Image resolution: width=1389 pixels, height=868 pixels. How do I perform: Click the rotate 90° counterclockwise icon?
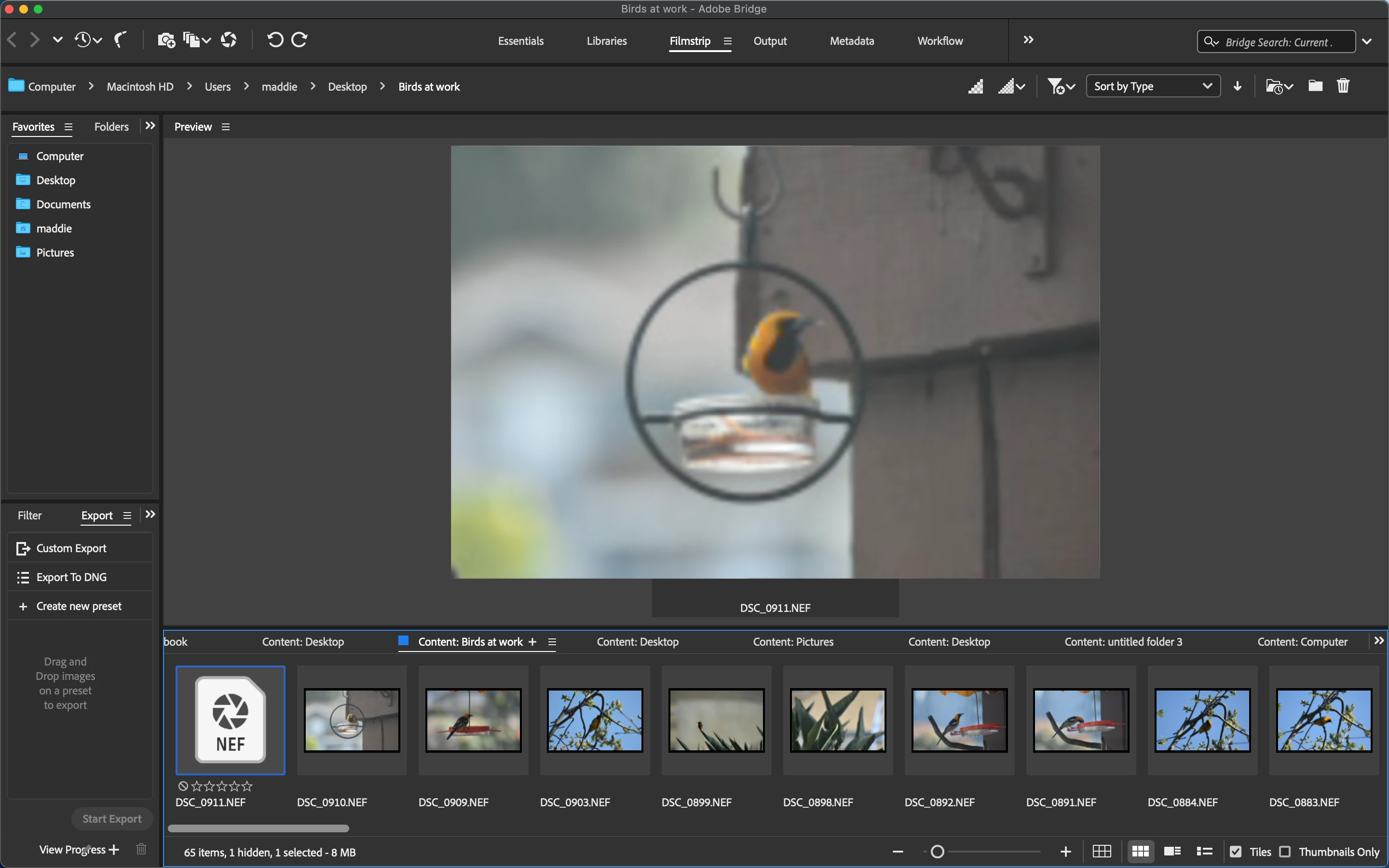point(275,40)
